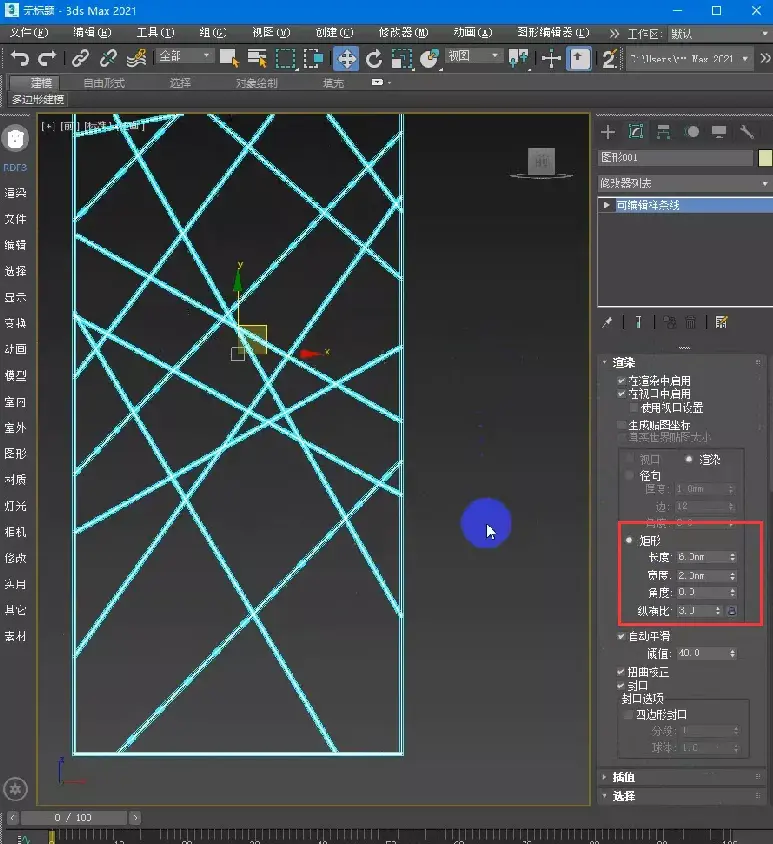Open the Create tab in command panel

(x=607, y=132)
